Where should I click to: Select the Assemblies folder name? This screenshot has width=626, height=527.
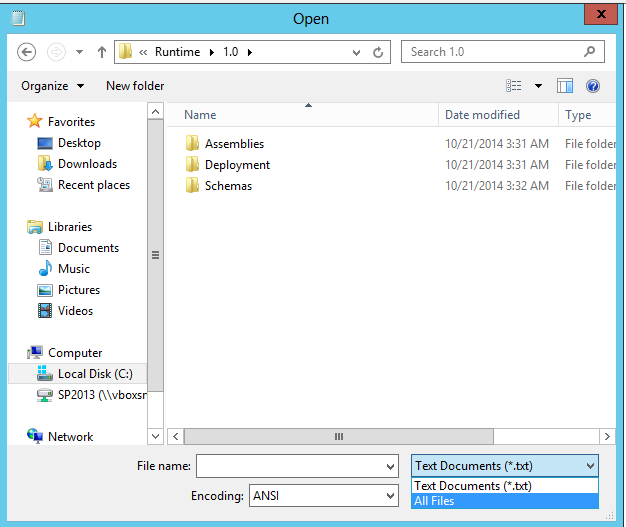coord(234,144)
